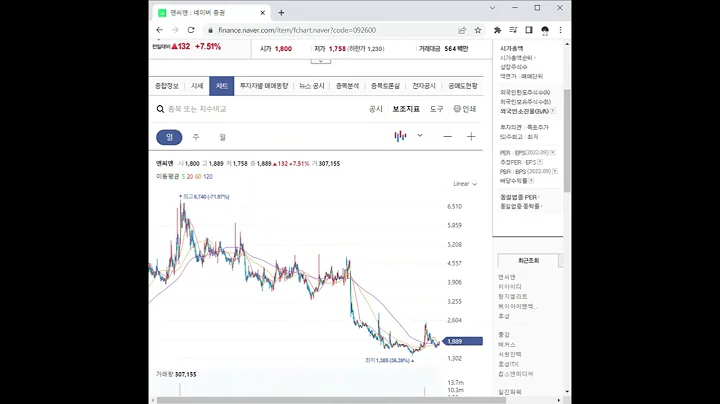Open the 종목분석 tab
Screen dimensions: 720x404
pos(348,86)
